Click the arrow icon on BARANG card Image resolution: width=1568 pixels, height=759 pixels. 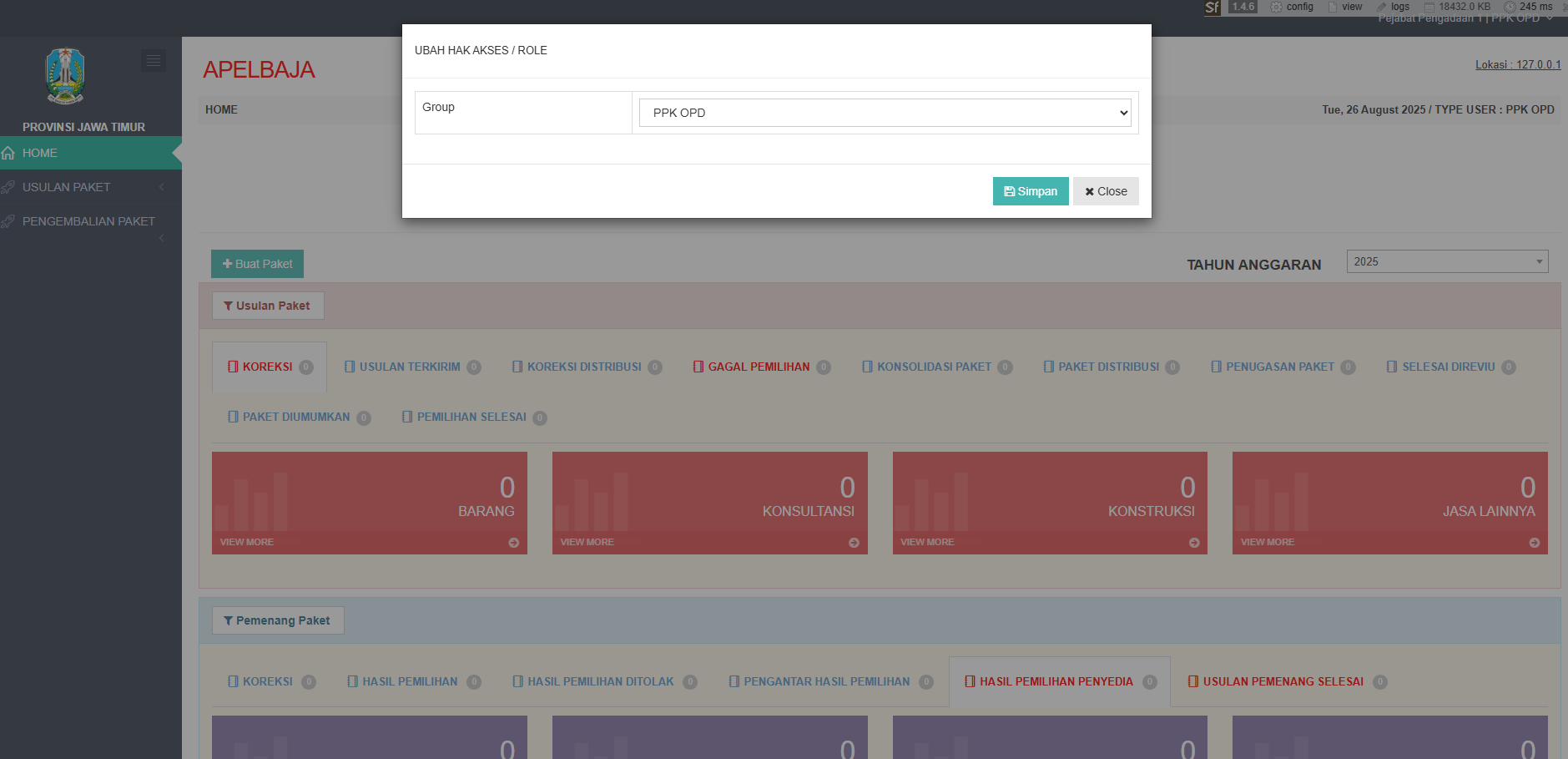coord(513,543)
